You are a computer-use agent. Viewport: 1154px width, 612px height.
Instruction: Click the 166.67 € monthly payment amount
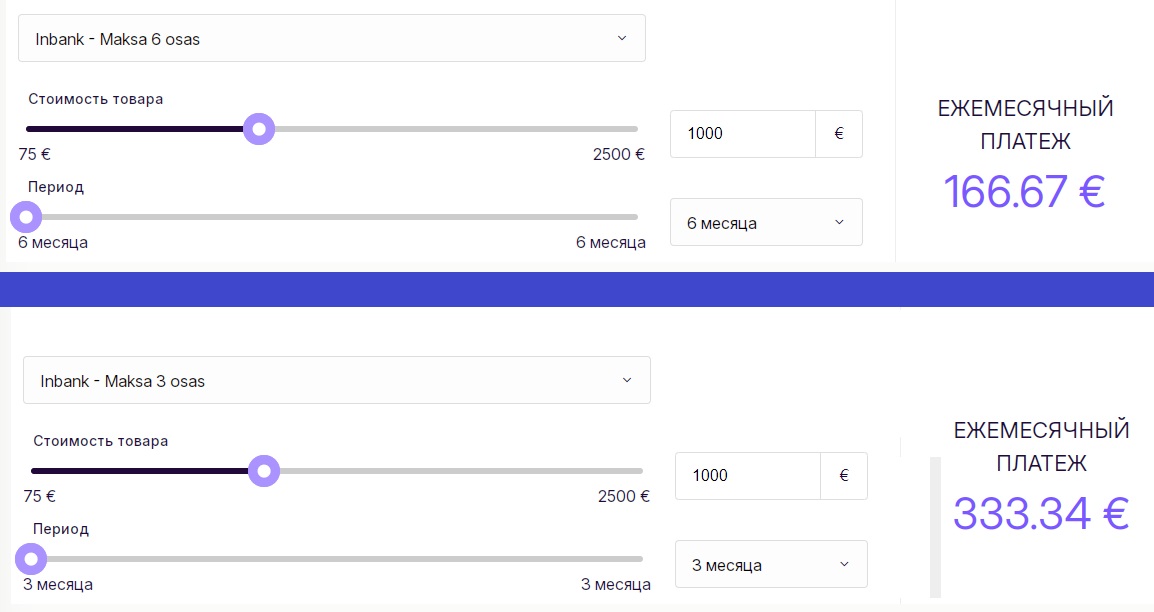pyautogui.click(x=1024, y=191)
